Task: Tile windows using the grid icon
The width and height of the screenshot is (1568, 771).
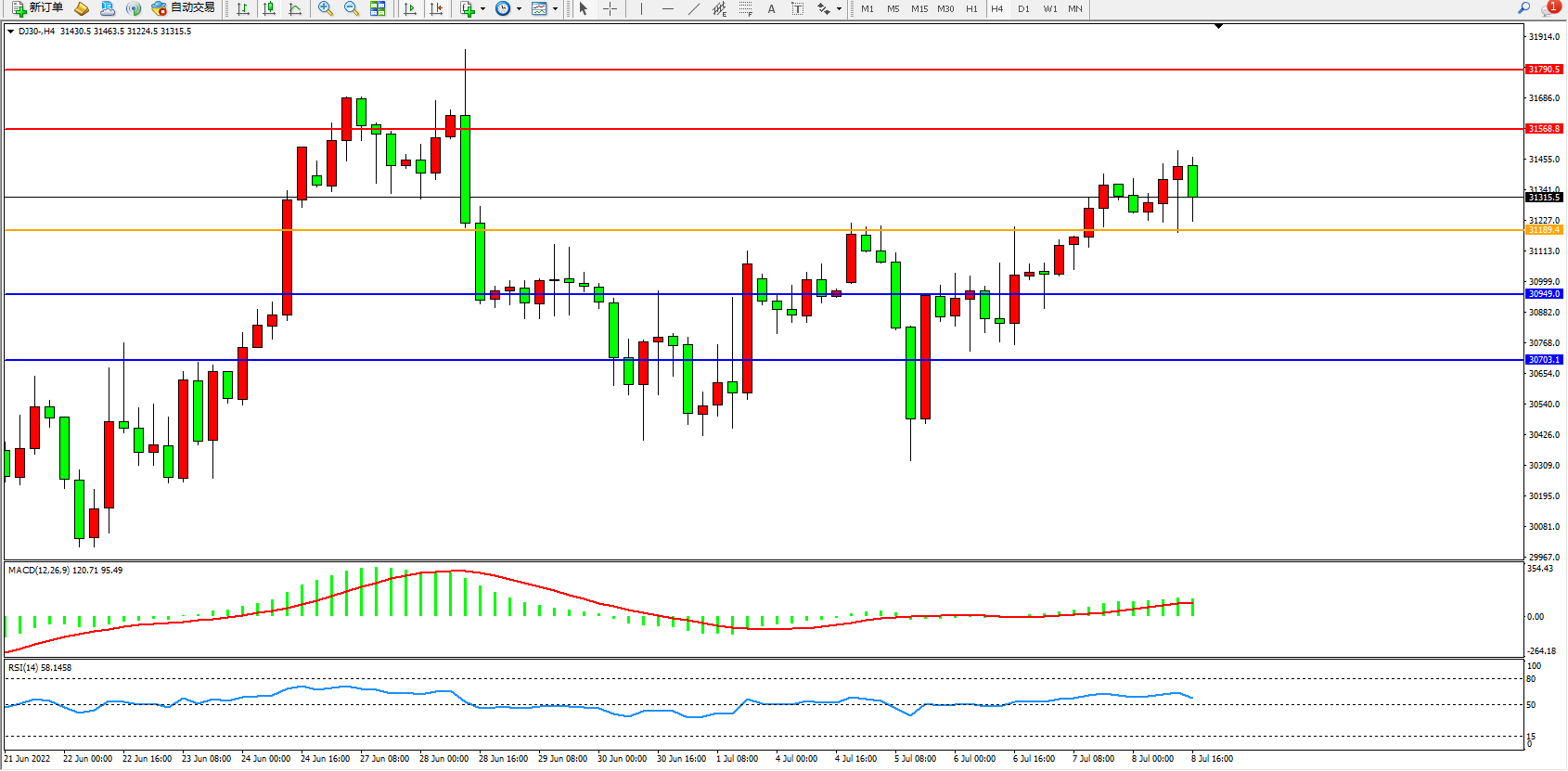Action: tap(378, 8)
